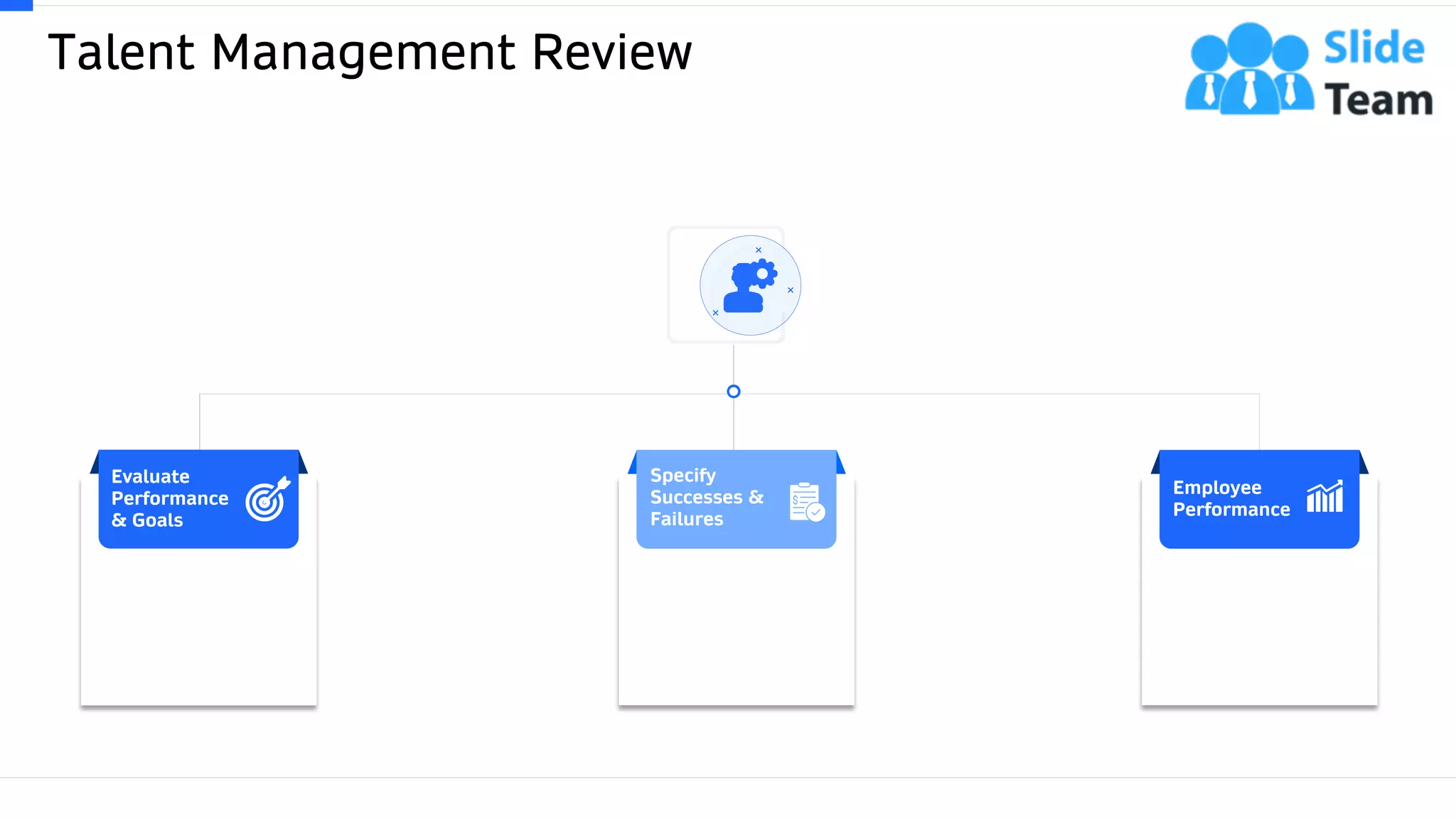The image size is (1456, 819).
Task: Click the bar chart icon on Employee Performance card
Action: tap(1324, 496)
